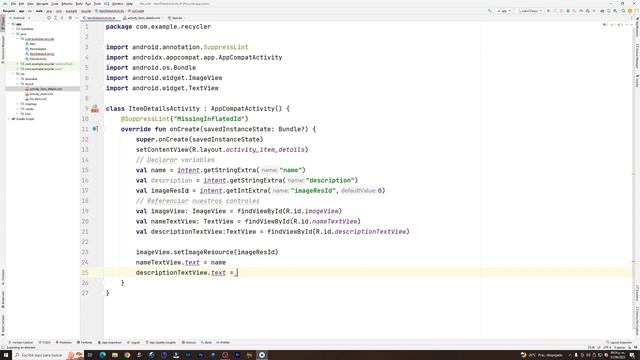Toggle the Resource Manager side panel button
The height and width of the screenshot is (360, 640).
point(2,49)
